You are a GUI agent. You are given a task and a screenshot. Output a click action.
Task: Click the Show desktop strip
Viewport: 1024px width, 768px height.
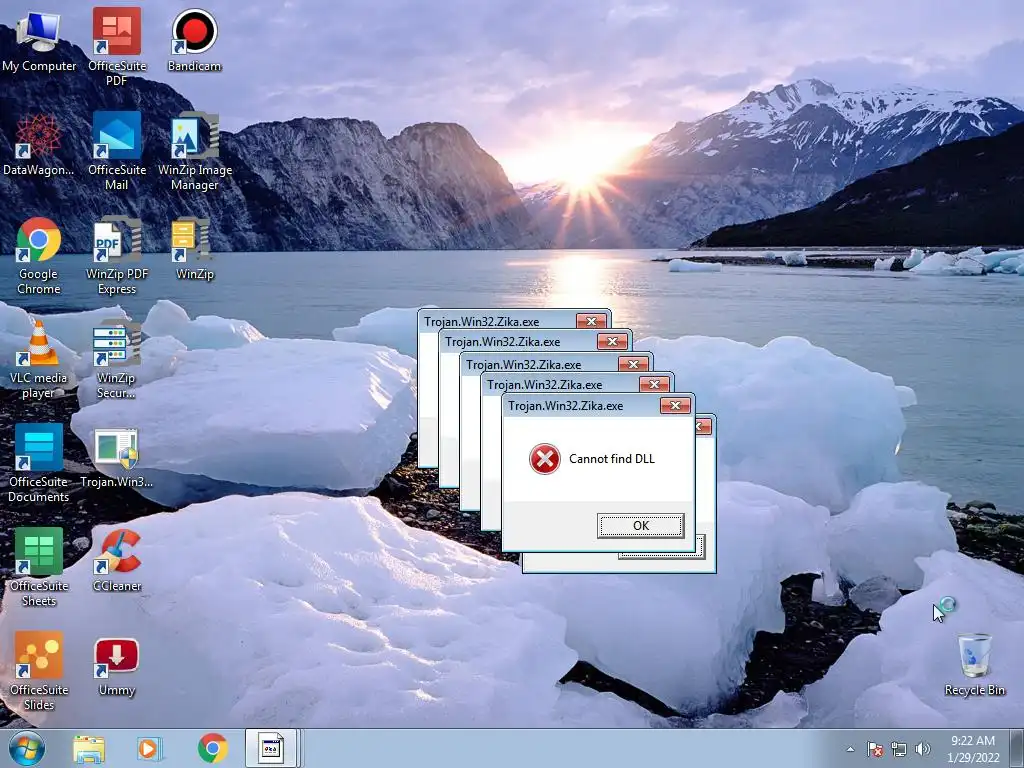point(1017,748)
